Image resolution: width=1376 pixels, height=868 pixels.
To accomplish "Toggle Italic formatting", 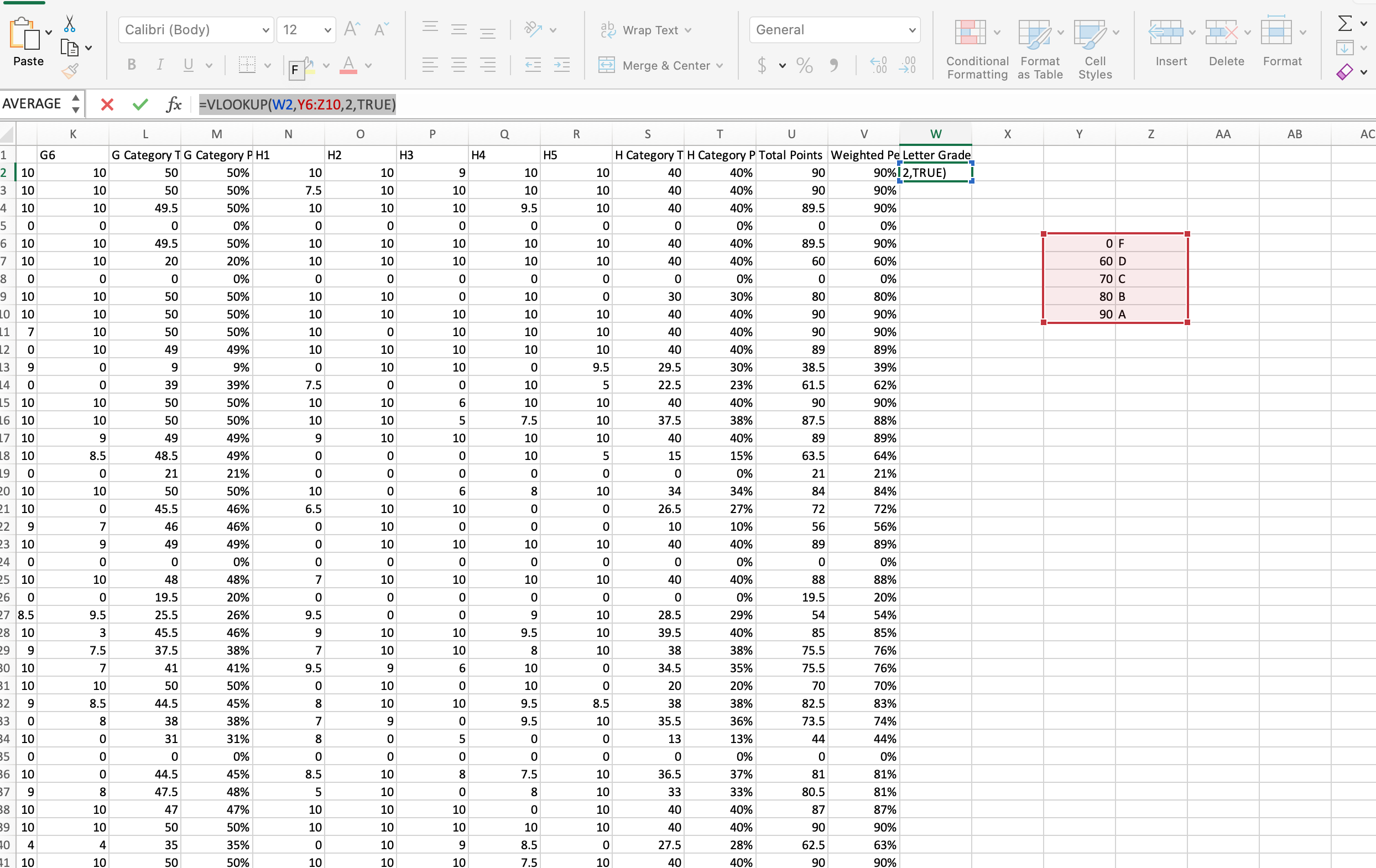I will click(x=160, y=65).
